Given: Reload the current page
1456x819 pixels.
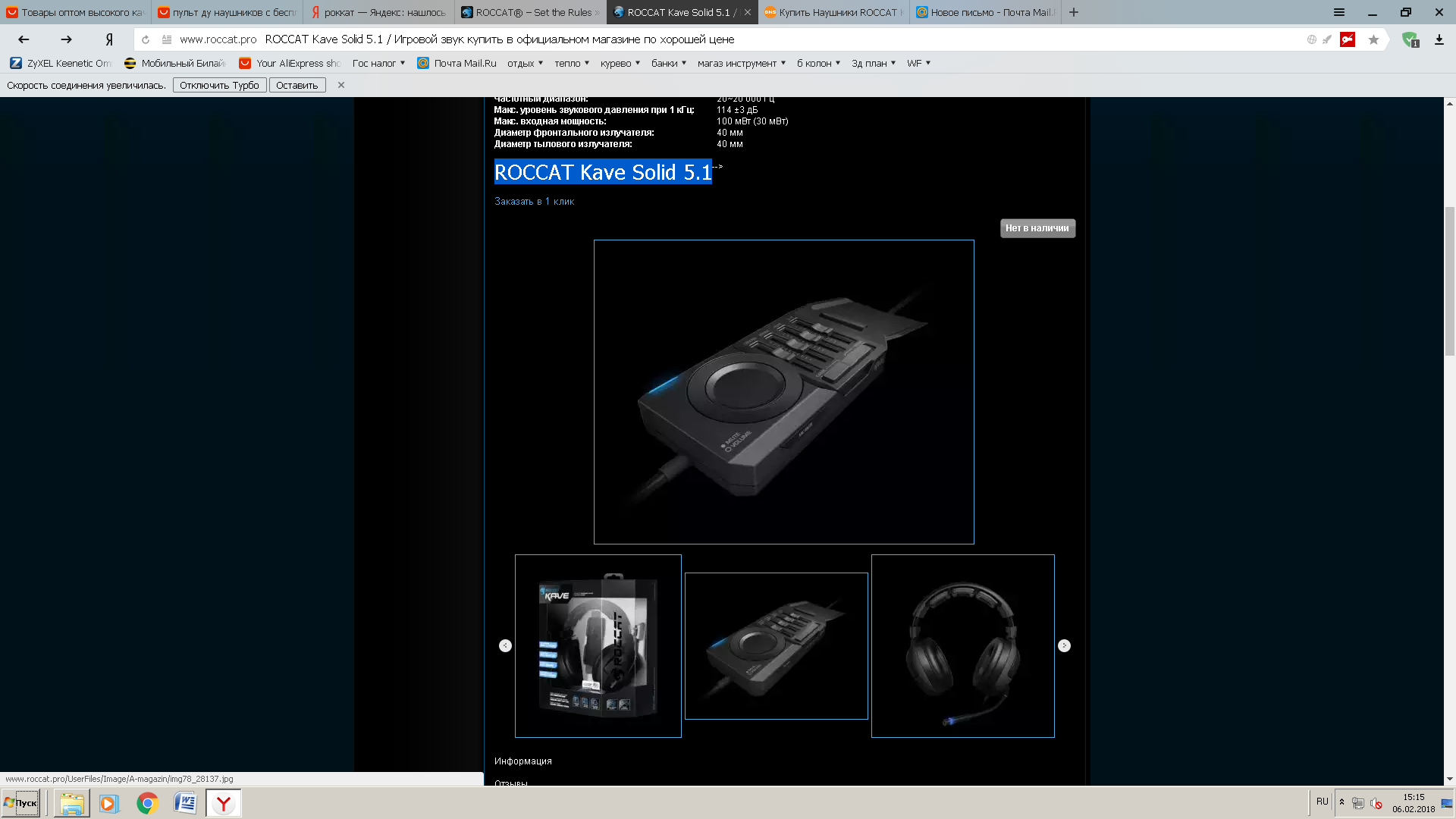Looking at the screenshot, I should click(x=146, y=39).
